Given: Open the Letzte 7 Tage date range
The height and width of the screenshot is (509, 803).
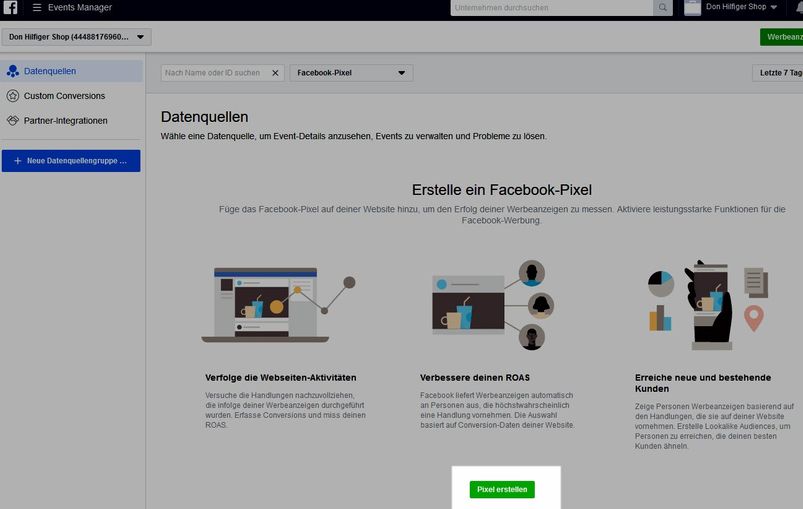Looking at the screenshot, I should [777, 73].
